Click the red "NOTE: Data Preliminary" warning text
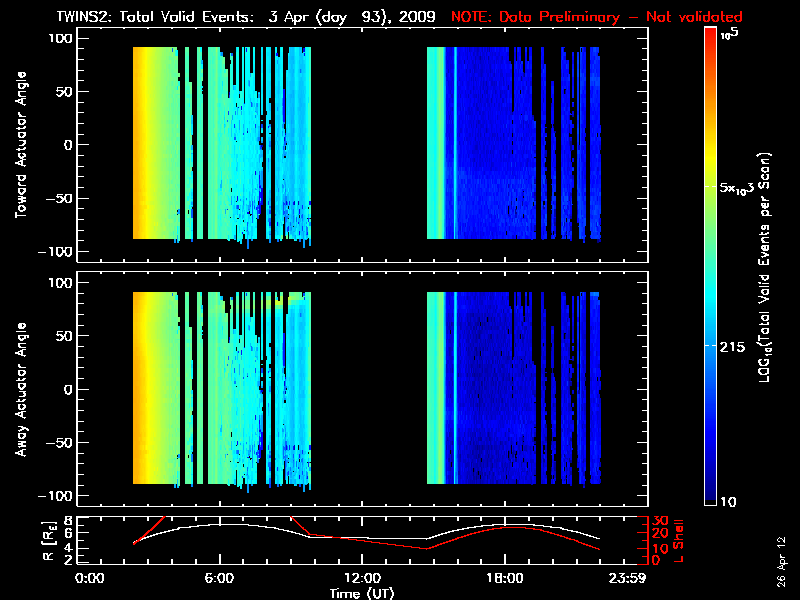Image resolution: width=800 pixels, height=600 pixels. pos(597,17)
